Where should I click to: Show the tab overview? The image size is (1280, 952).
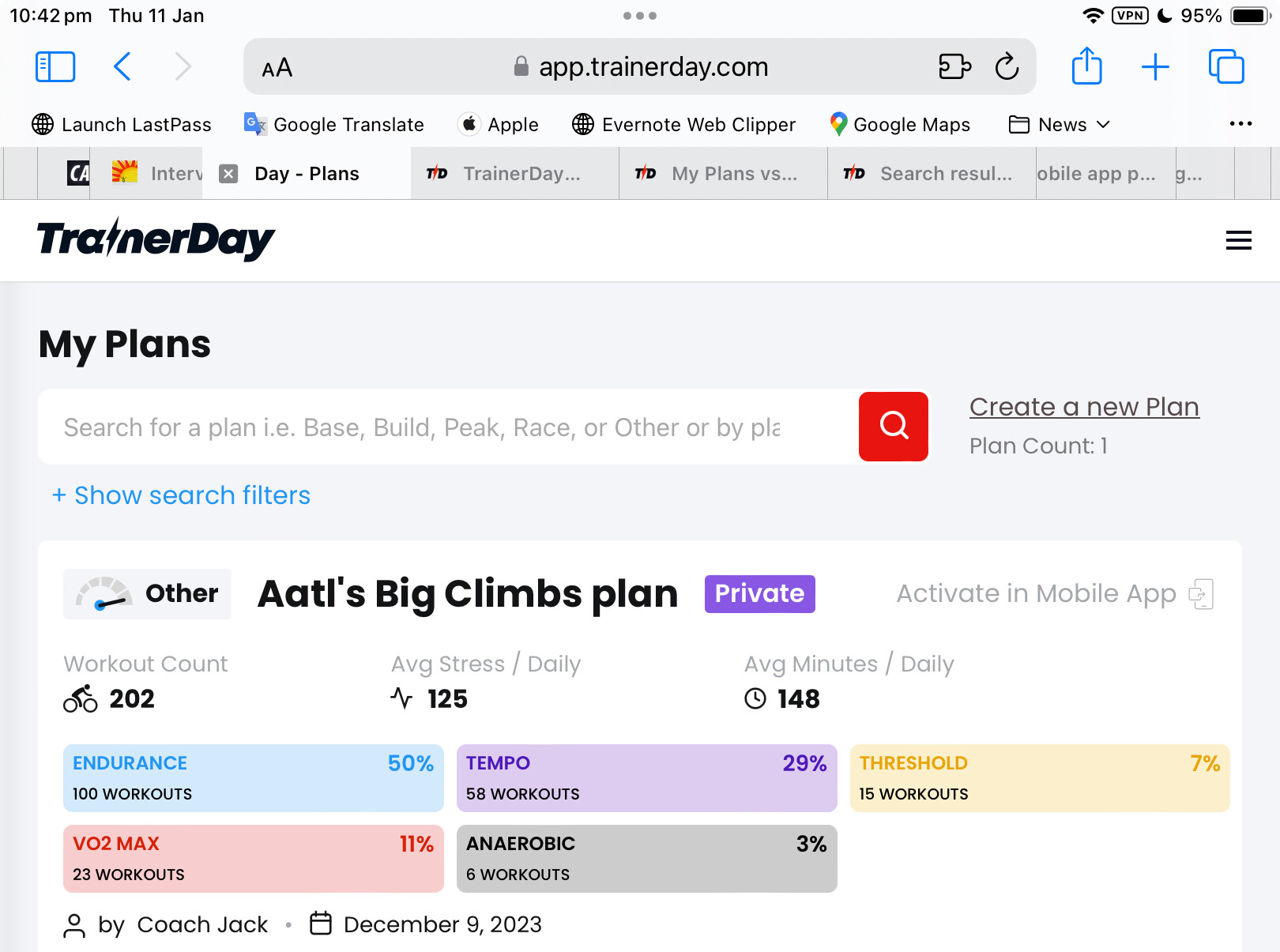(x=1226, y=66)
